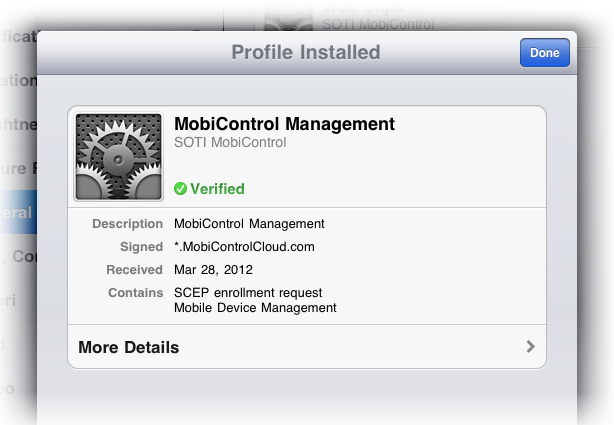Click the Description field value text
Viewport: 614px width, 425px height.
(x=248, y=223)
